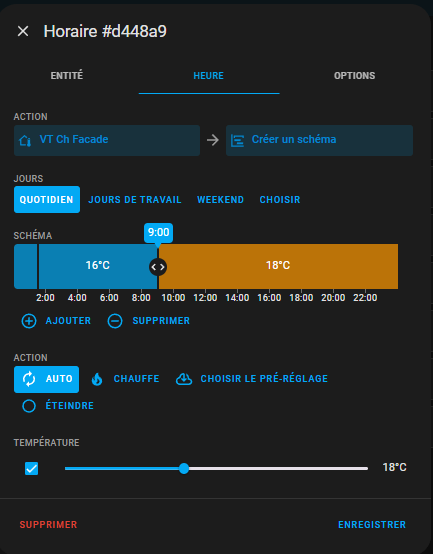Open the VT Ch Facade entity selector

(x=107, y=140)
